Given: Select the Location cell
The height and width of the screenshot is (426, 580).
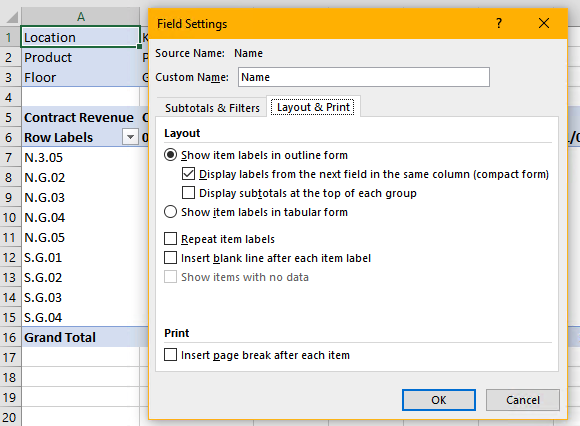Looking at the screenshot, I should click(x=81, y=37).
